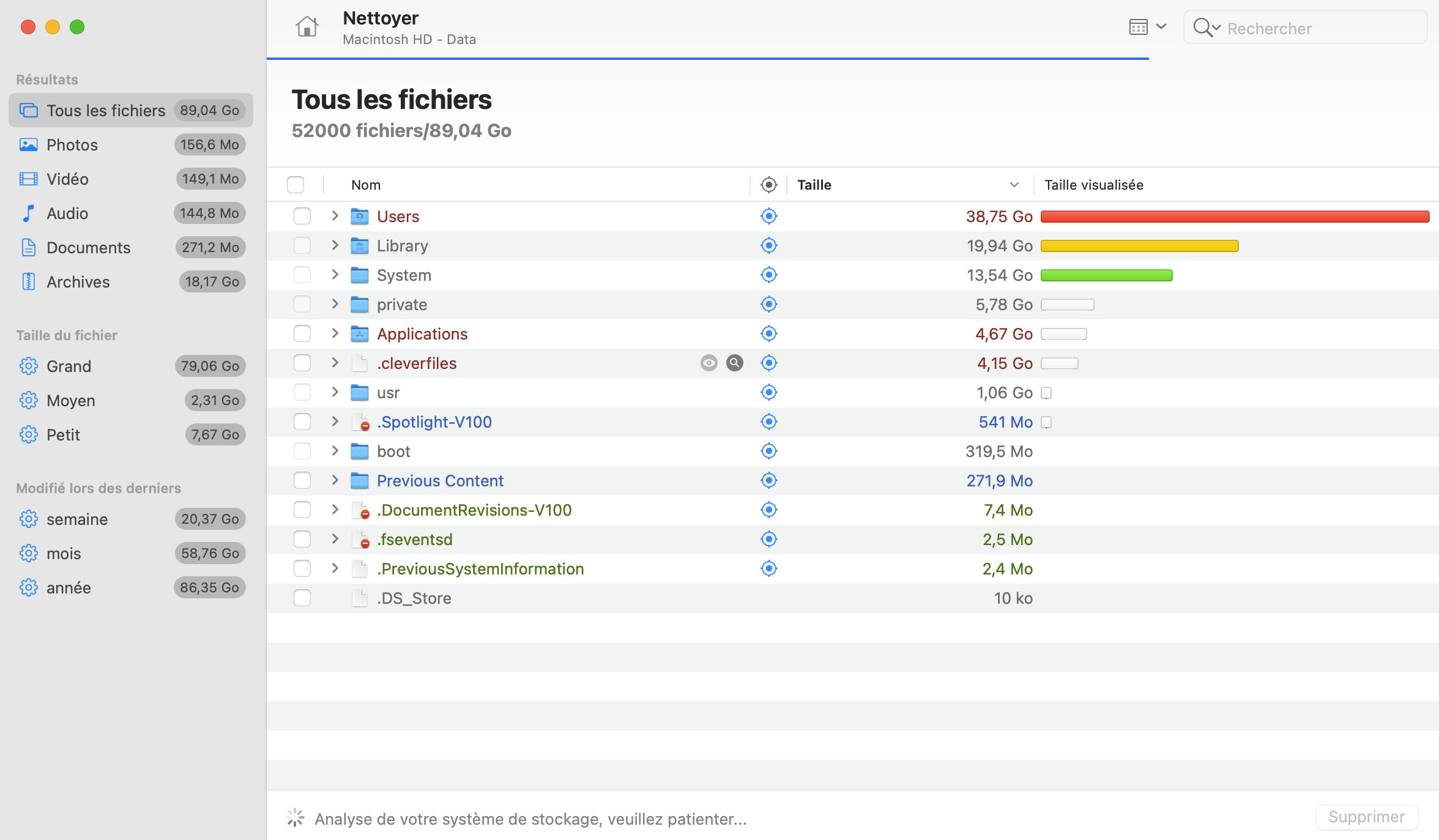Click the target icon in the Applications row
The width and height of the screenshot is (1439, 840).
pos(768,333)
